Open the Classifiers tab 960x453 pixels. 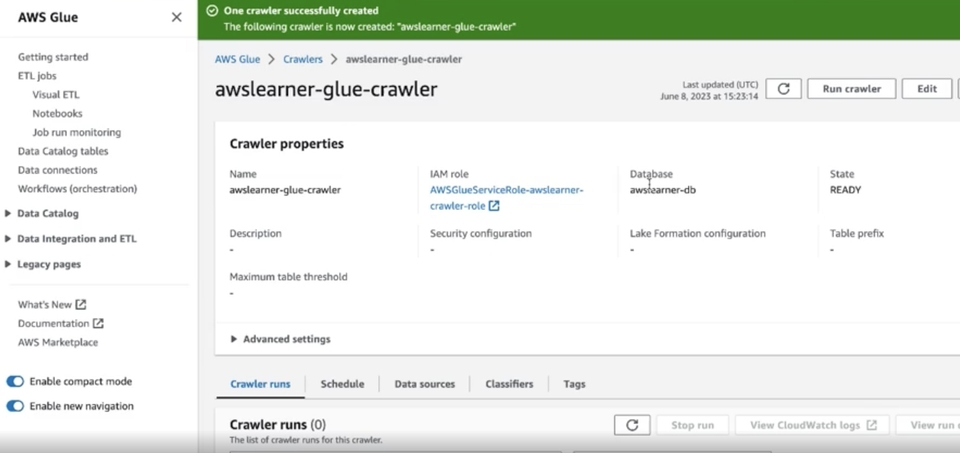click(509, 384)
